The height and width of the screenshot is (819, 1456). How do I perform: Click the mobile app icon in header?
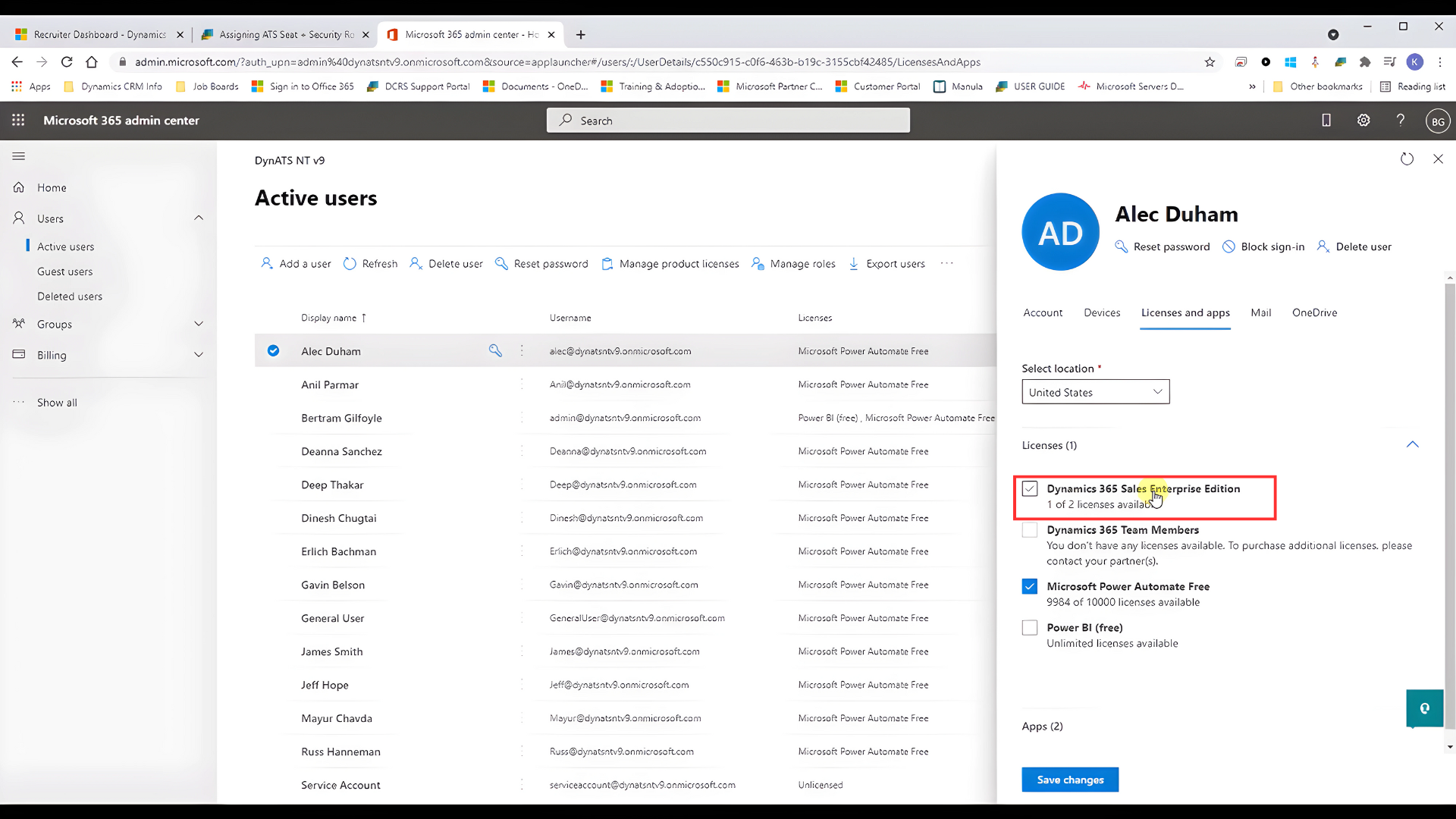(x=1326, y=120)
